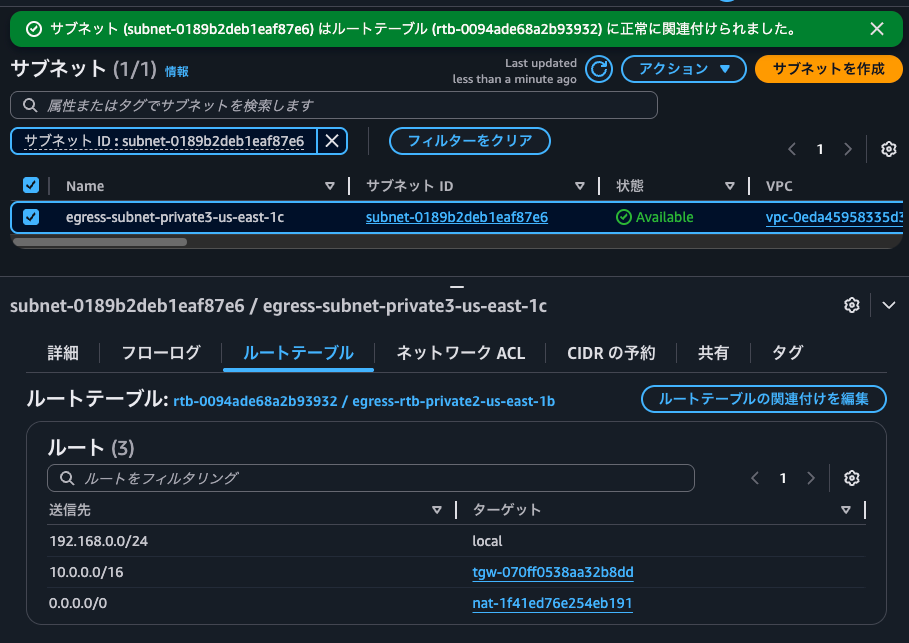Screen dimensions: 909x643
Task: Go to next subnet page arrow
Action: point(847,148)
